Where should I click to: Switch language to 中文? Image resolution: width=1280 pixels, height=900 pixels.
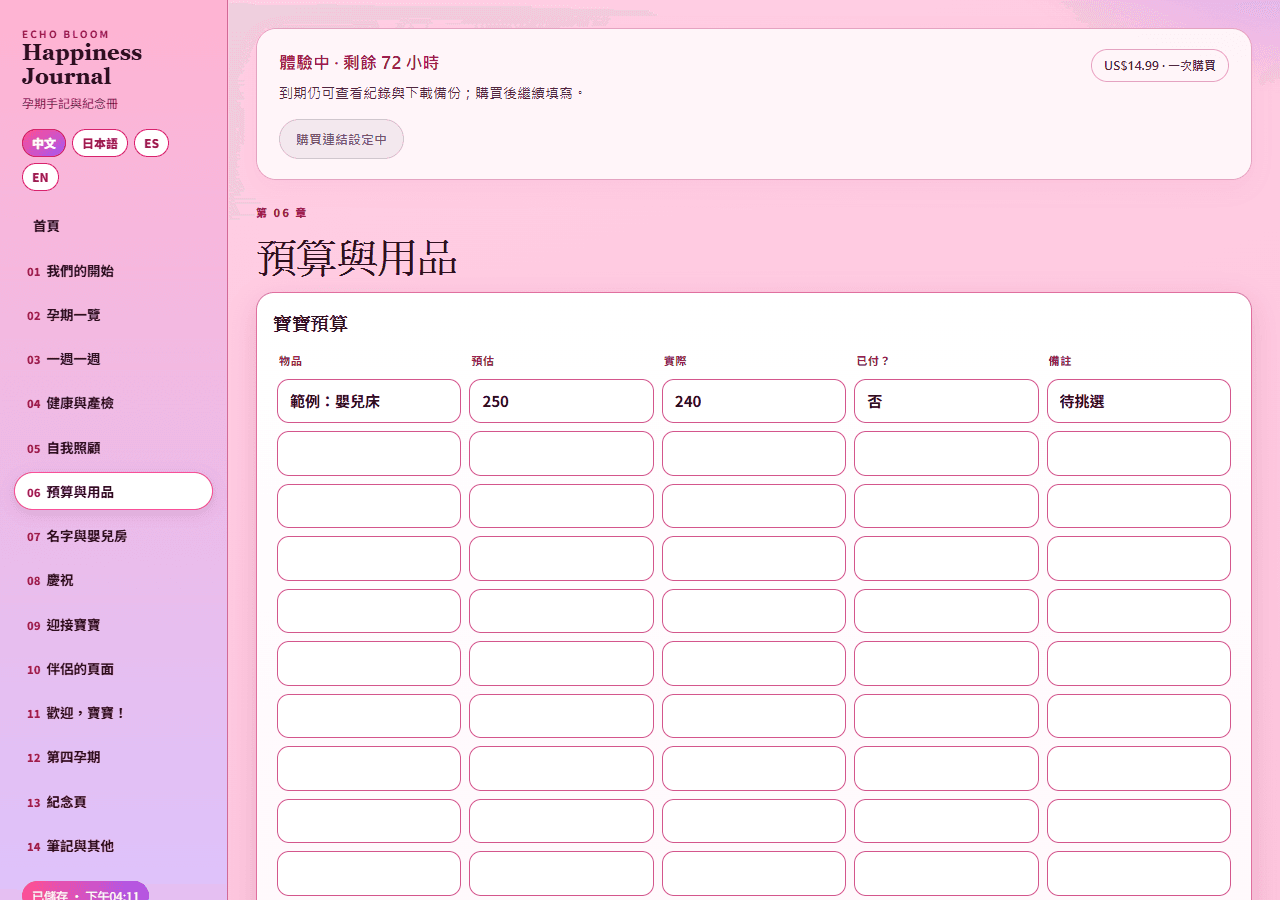coord(44,143)
